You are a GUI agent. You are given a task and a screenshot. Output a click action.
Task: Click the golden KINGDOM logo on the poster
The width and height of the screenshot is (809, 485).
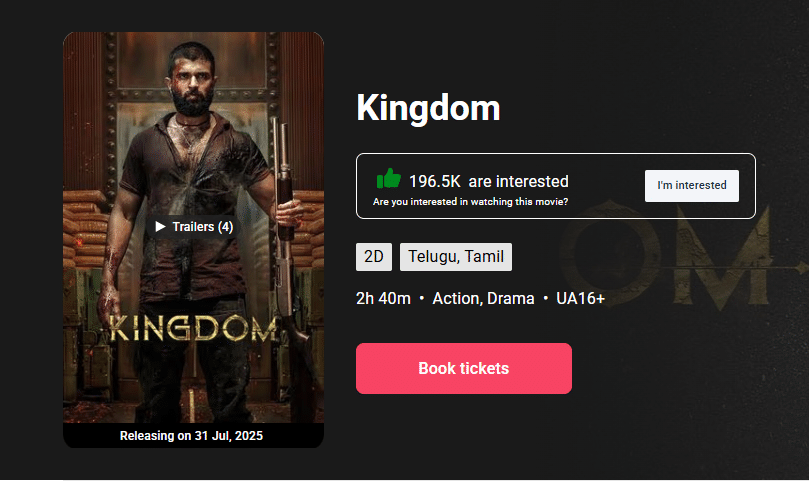click(x=193, y=329)
